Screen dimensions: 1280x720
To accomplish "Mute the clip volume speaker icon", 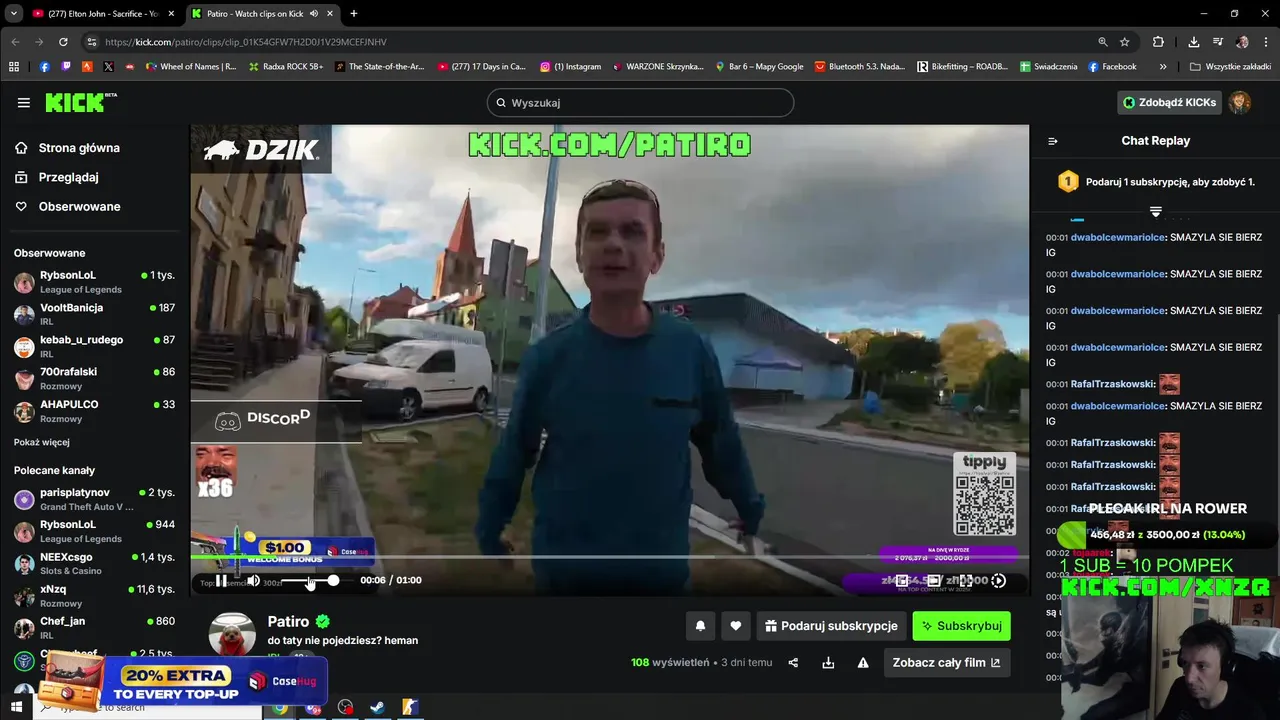I will point(254,580).
